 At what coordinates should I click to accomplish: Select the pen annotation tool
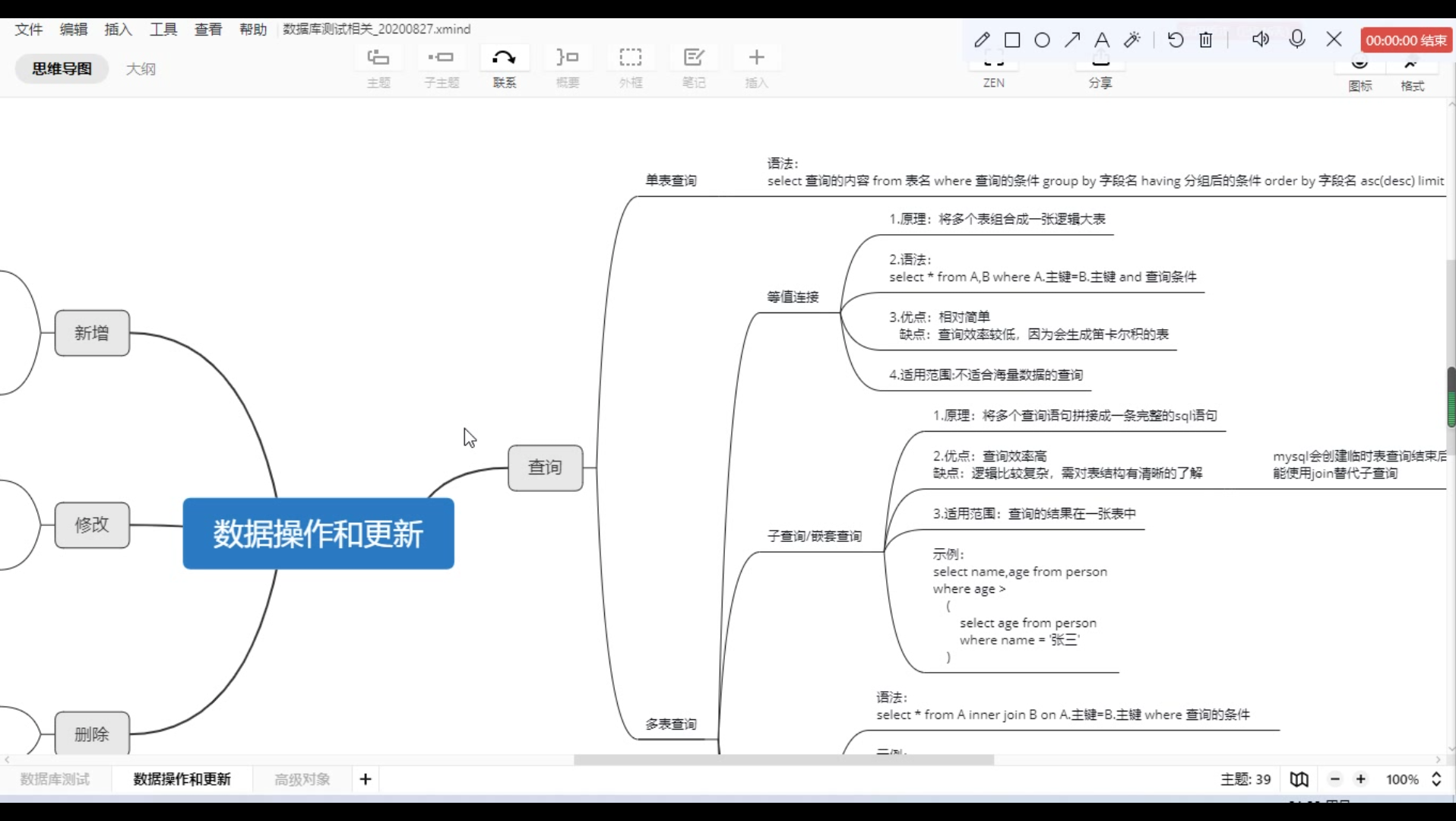click(982, 40)
